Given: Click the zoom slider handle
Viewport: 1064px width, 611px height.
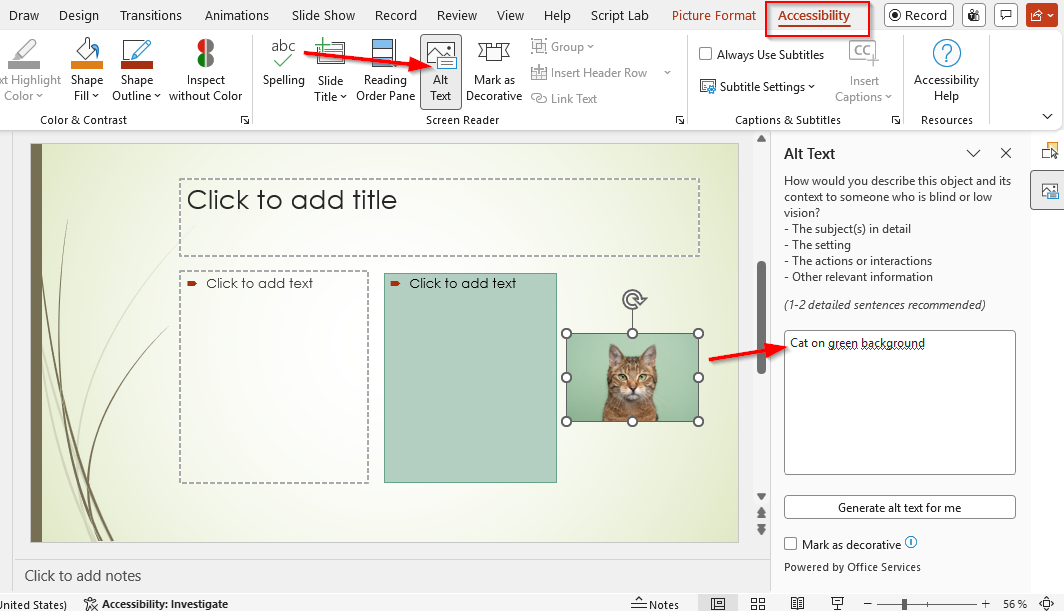Looking at the screenshot, I should coord(904,604).
